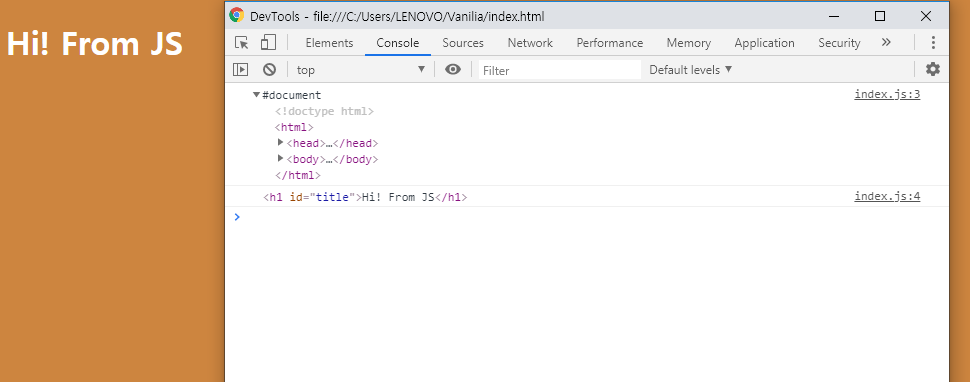Activate the inspect element picker icon
Image resolution: width=970 pixels, height=382 pixels.
pos(242,43)
